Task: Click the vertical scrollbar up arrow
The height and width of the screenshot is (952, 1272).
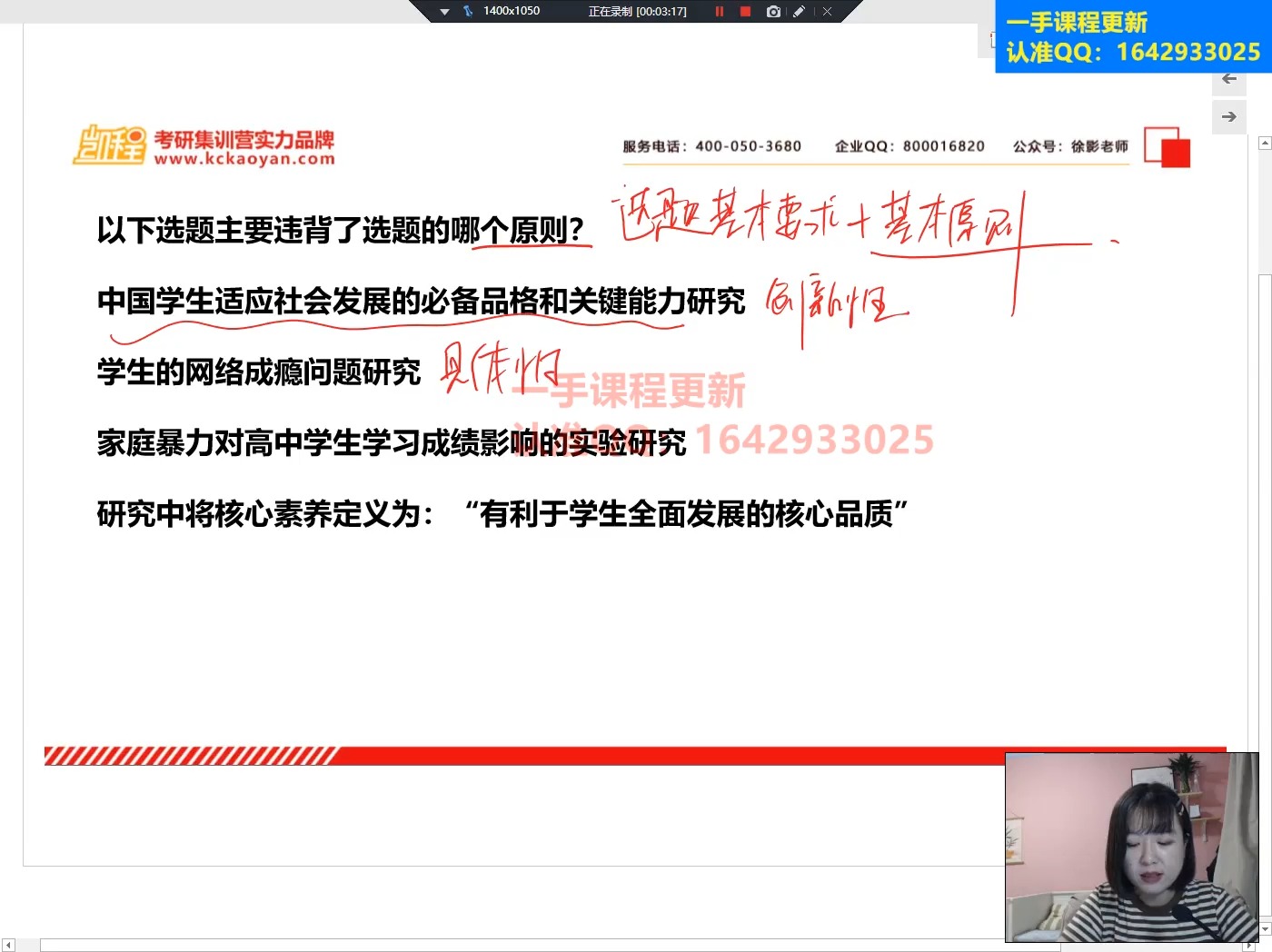Action: click(1265, 144)
